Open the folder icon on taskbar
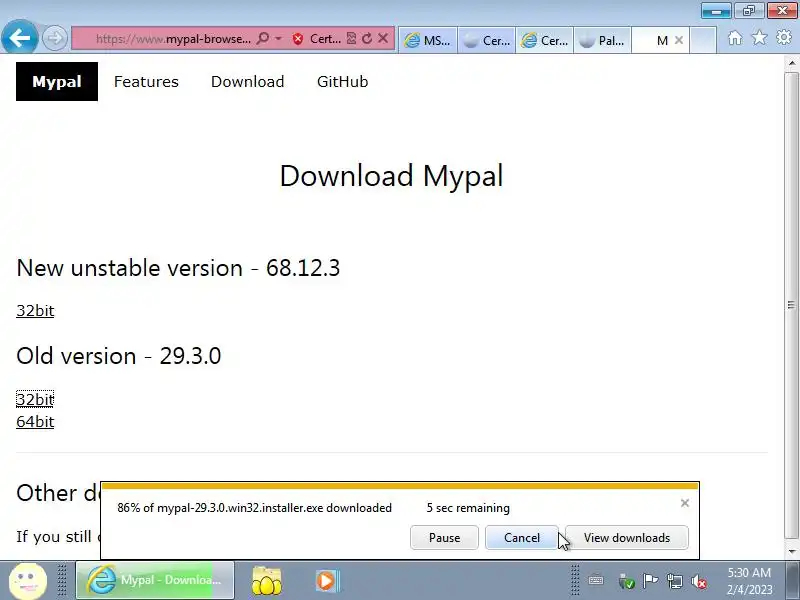 tap(266, 581)
